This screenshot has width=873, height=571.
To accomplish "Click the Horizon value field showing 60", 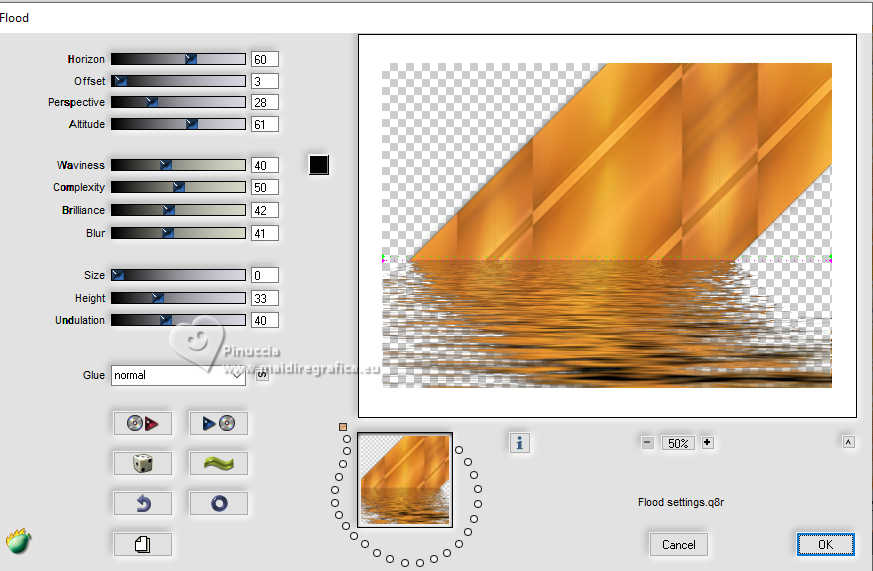I will pyautogui.click(x=264, y=59).
